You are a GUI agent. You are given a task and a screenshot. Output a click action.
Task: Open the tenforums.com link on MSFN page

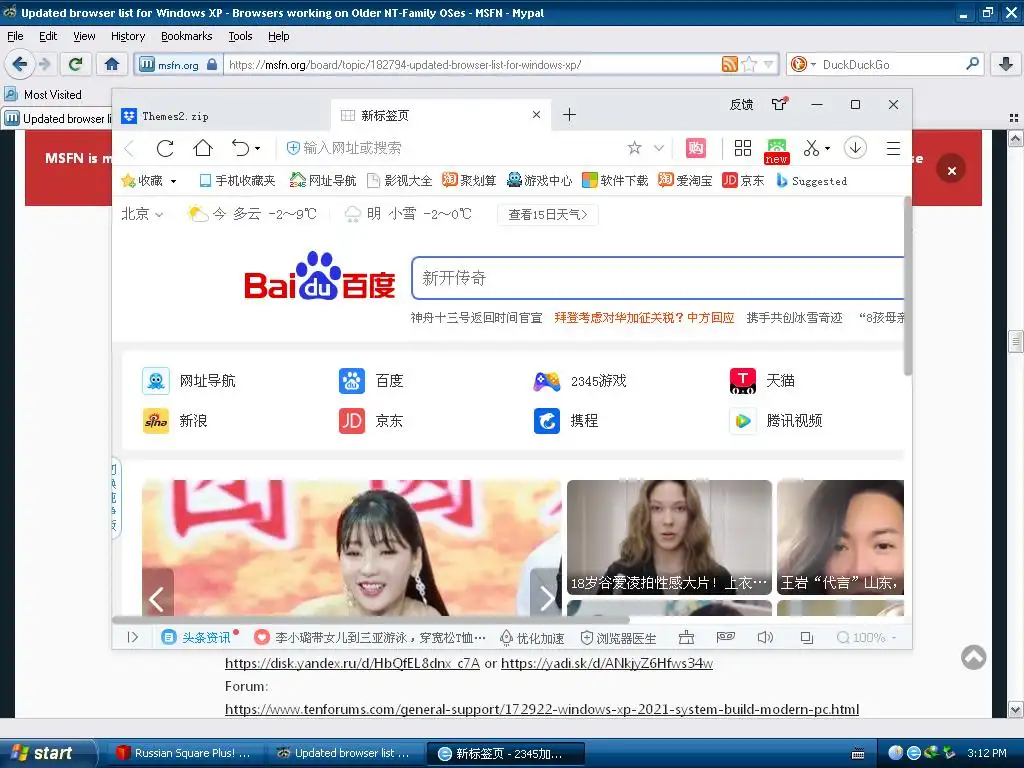point(542,709)
